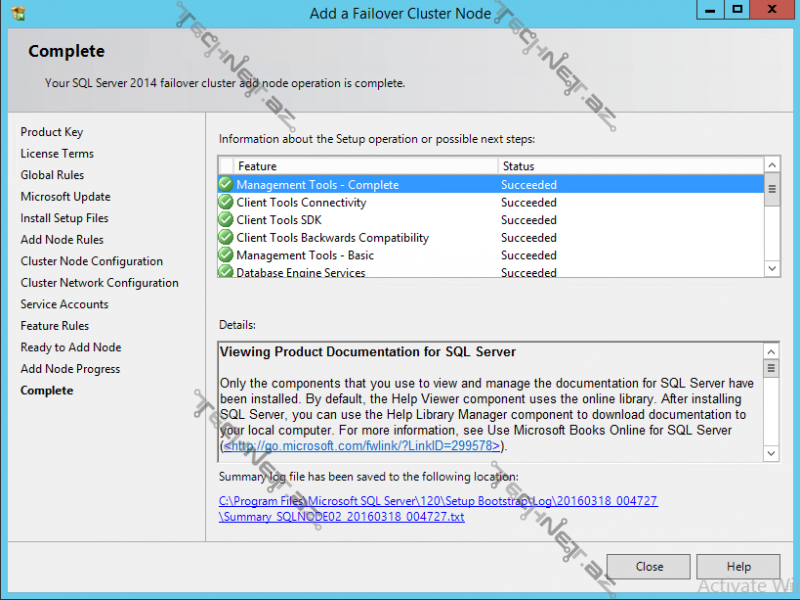Click the down arrow of the Details scrollbar
The height and width of the screenshot is (600, 800).
coord(772,453)
